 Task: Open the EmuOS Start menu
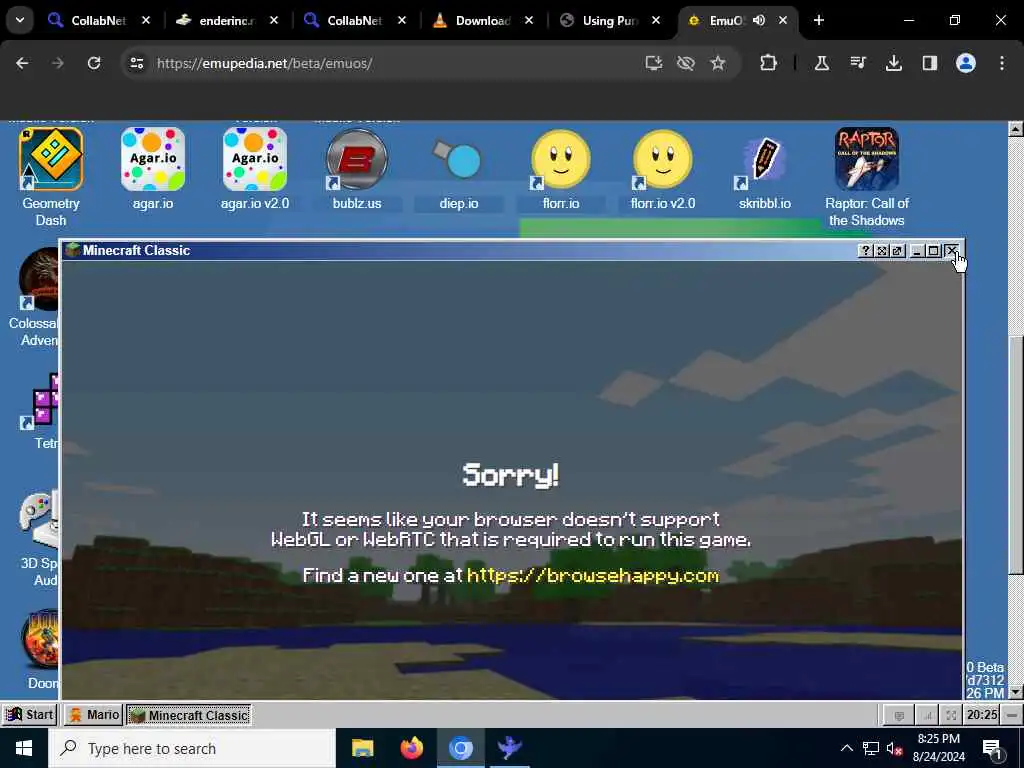tap(29, 715)
